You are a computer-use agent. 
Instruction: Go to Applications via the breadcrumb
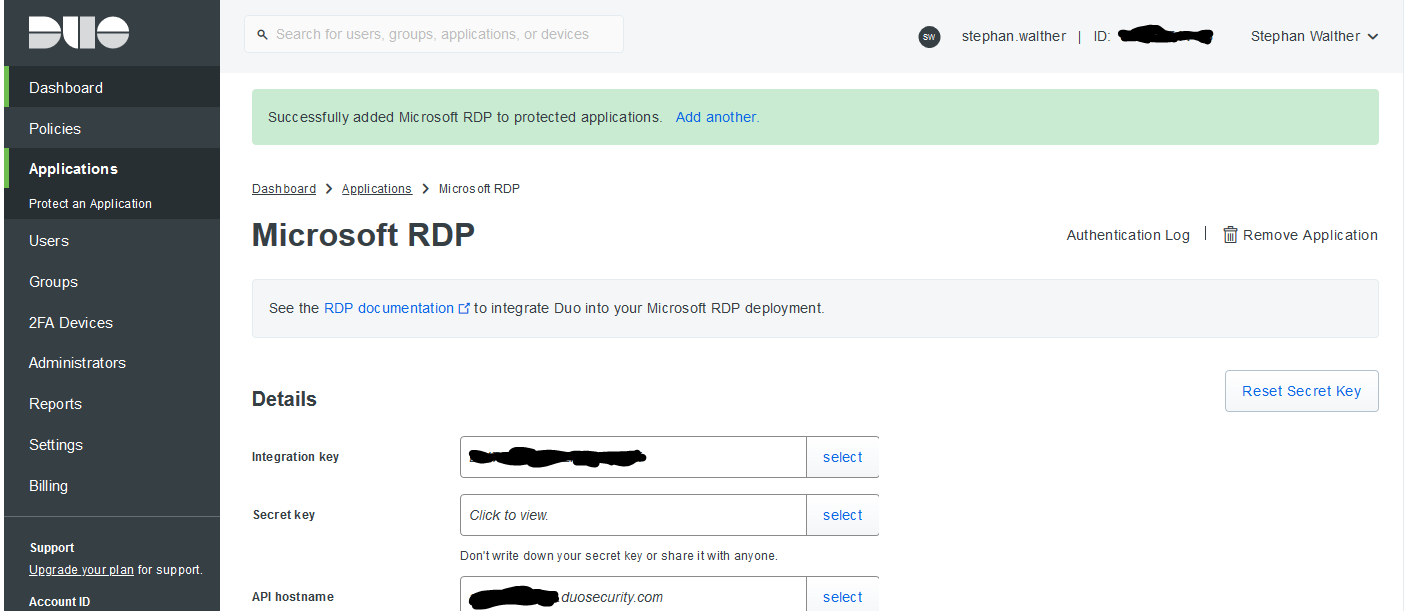coord(377,189)
